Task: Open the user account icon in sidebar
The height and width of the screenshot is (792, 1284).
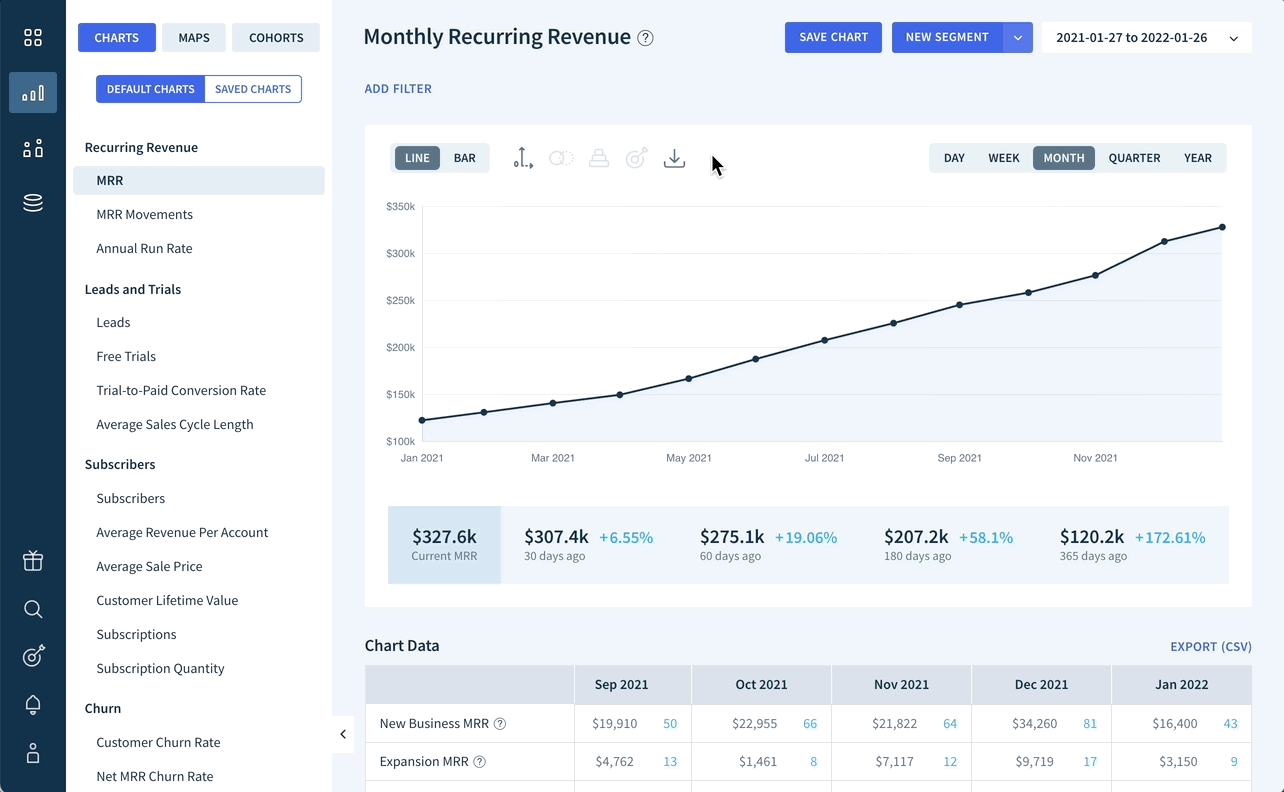Action: click(33, 753)
